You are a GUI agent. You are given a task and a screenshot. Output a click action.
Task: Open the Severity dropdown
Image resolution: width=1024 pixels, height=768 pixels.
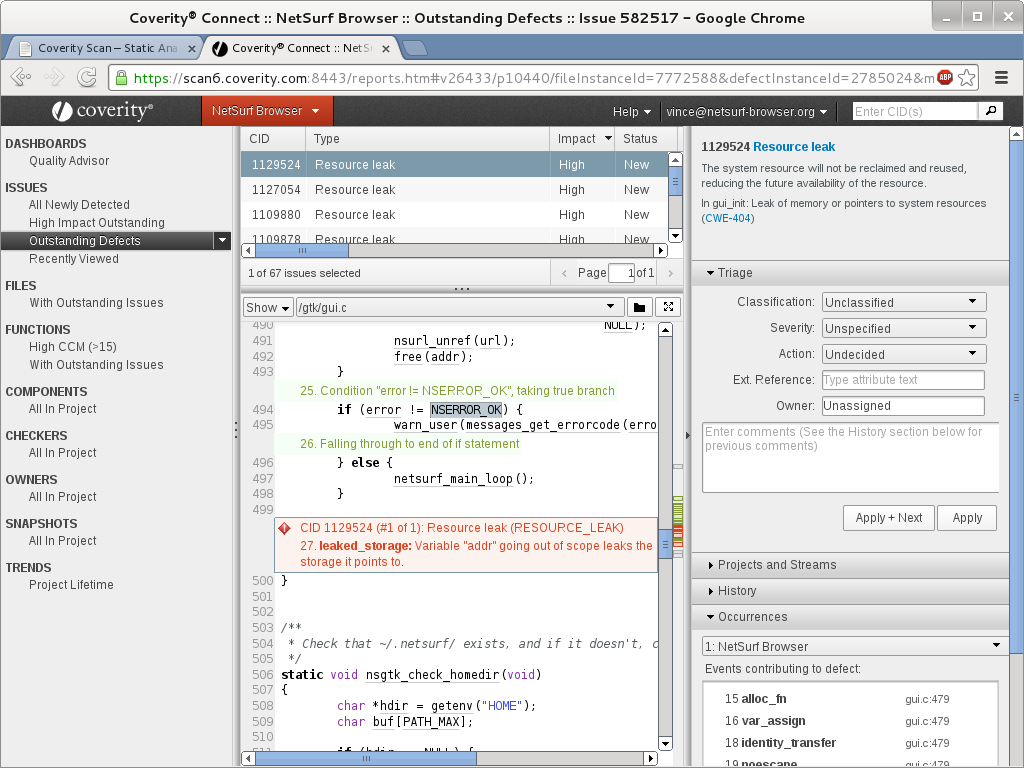904,328
